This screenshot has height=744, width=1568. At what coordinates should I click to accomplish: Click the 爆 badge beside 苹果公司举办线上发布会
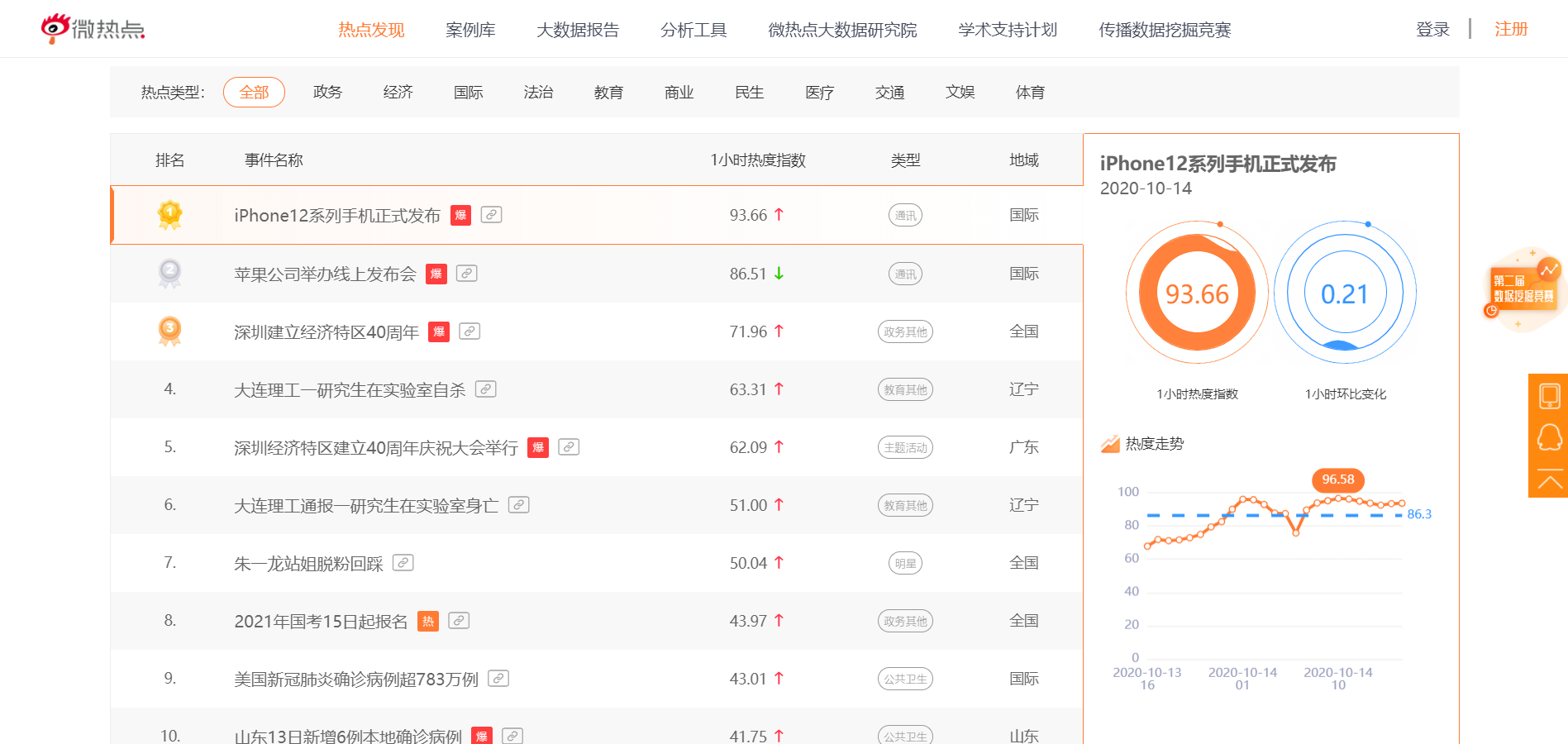(x=436, y=274)
